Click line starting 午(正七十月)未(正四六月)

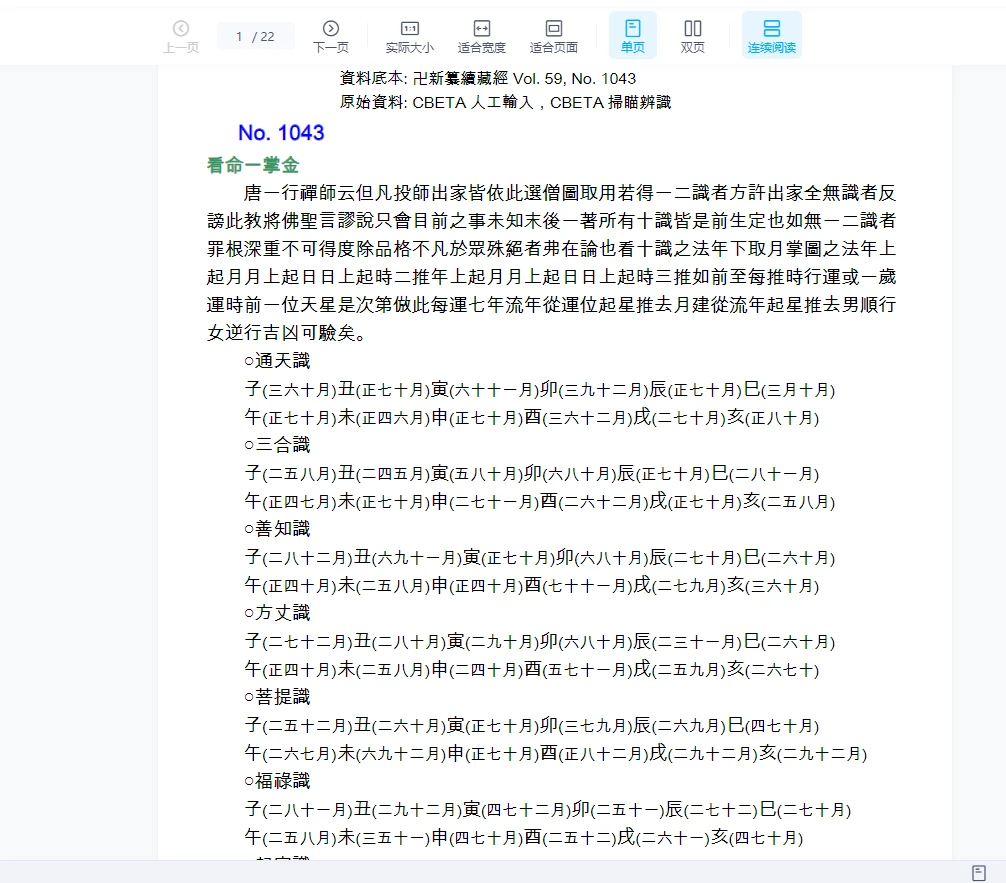coord(532,417)
